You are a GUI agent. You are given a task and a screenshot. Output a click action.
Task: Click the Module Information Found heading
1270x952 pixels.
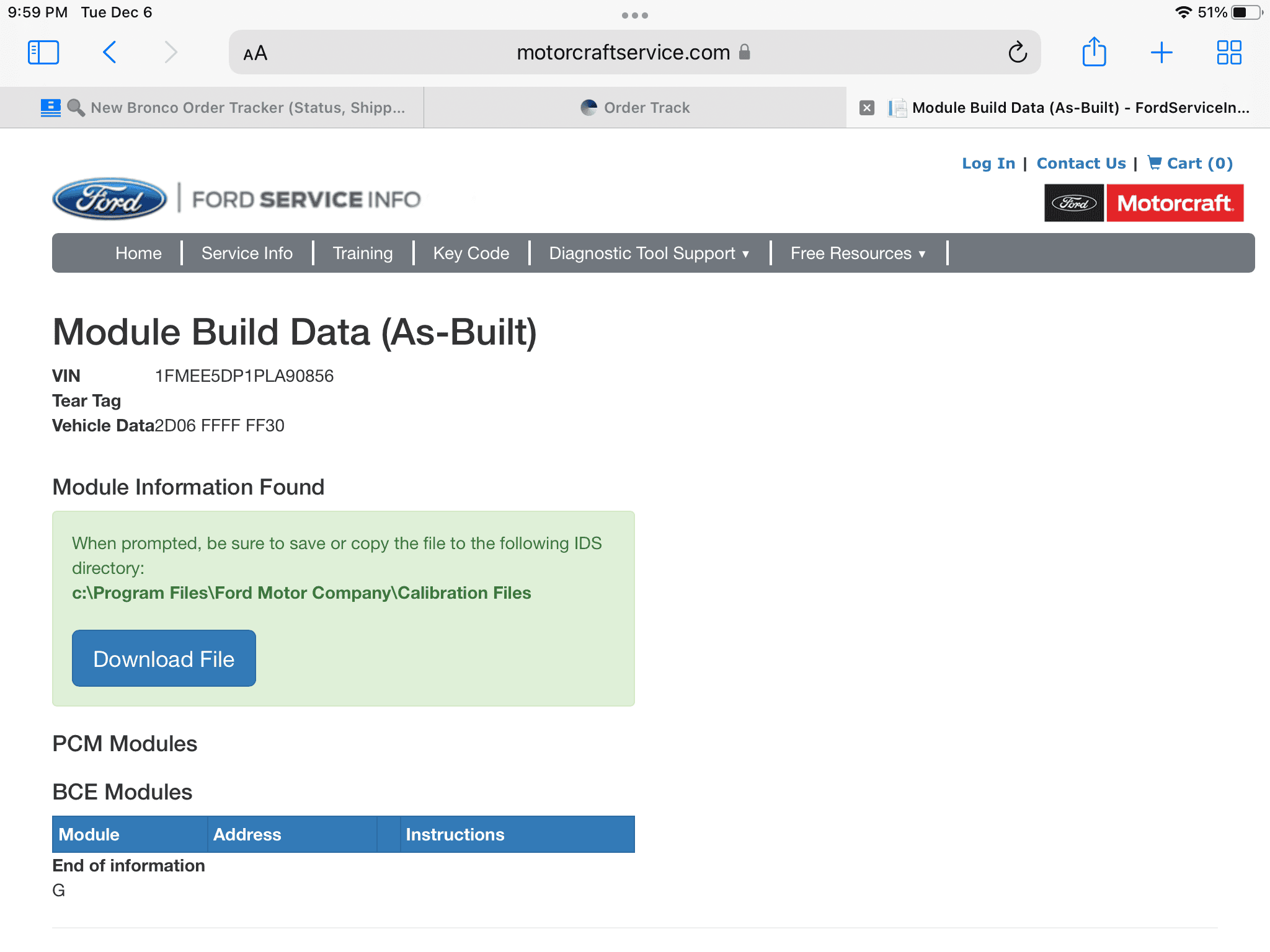188,487
